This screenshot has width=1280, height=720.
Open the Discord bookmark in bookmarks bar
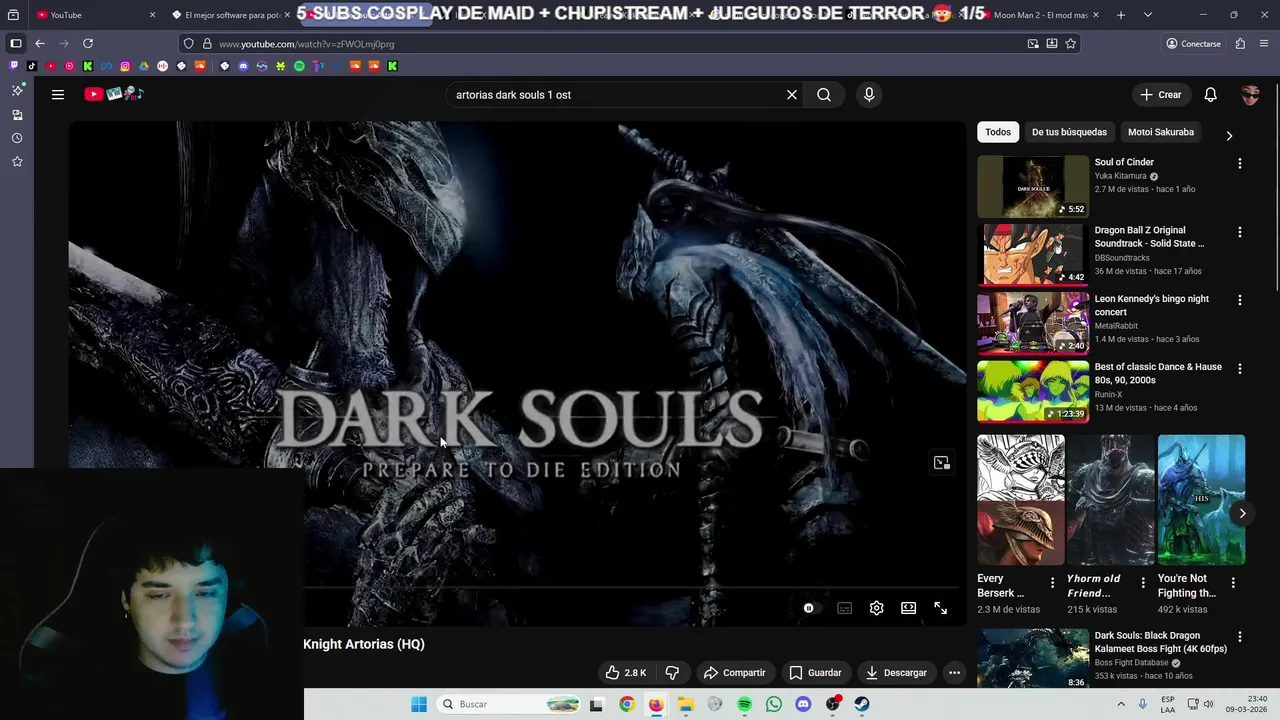(243, 66)
